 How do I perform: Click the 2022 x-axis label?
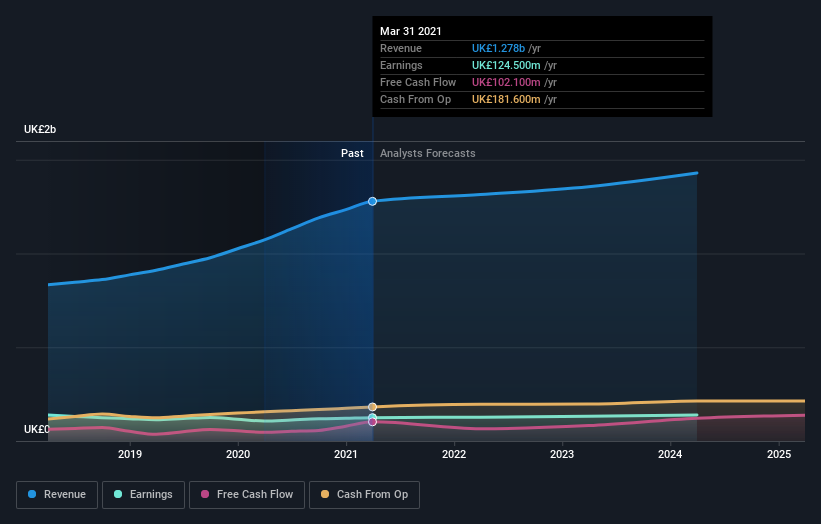[x=454, y=454]
